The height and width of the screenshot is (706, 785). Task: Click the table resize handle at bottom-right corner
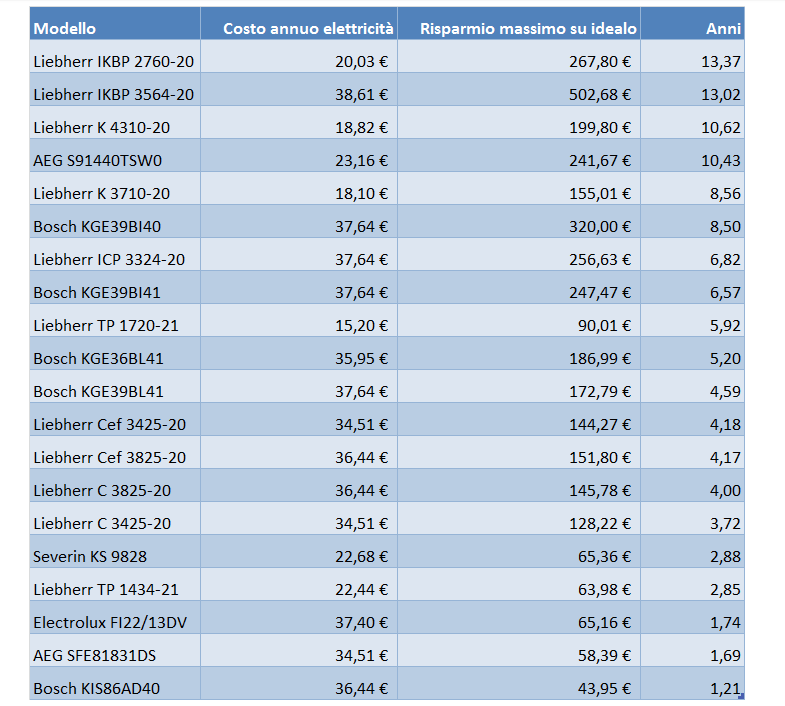point(741,697)
